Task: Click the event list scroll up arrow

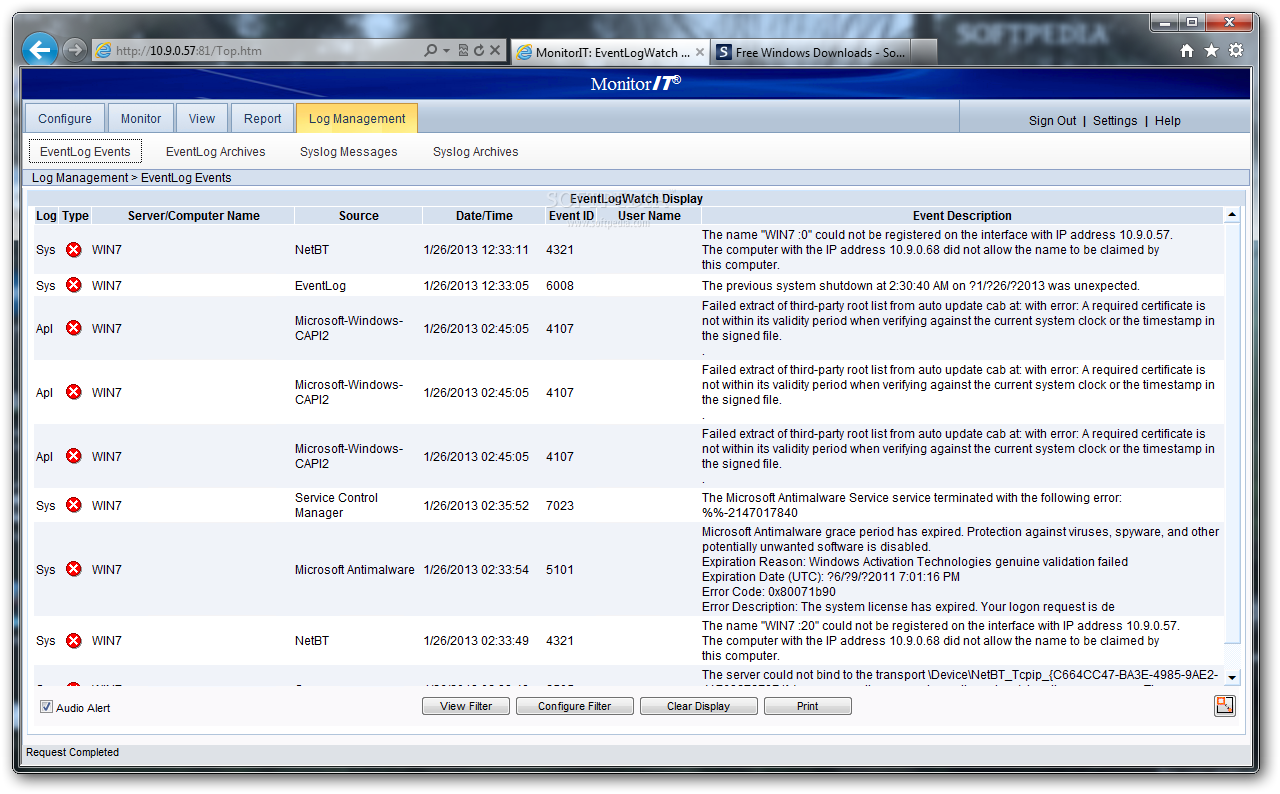Action: click(1232, 215)
